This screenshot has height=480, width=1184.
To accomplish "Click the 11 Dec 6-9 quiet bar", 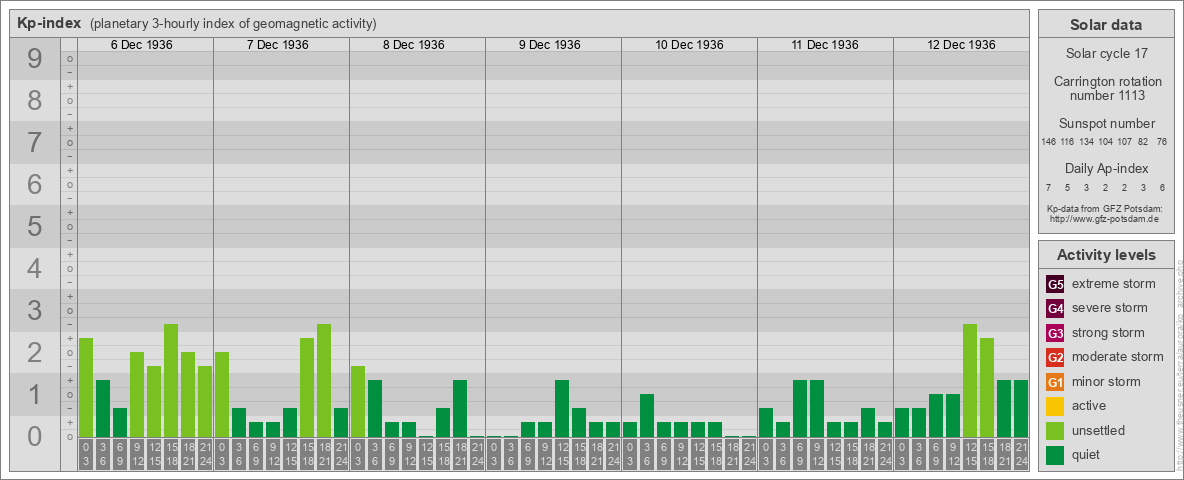I will click(800, 408).
